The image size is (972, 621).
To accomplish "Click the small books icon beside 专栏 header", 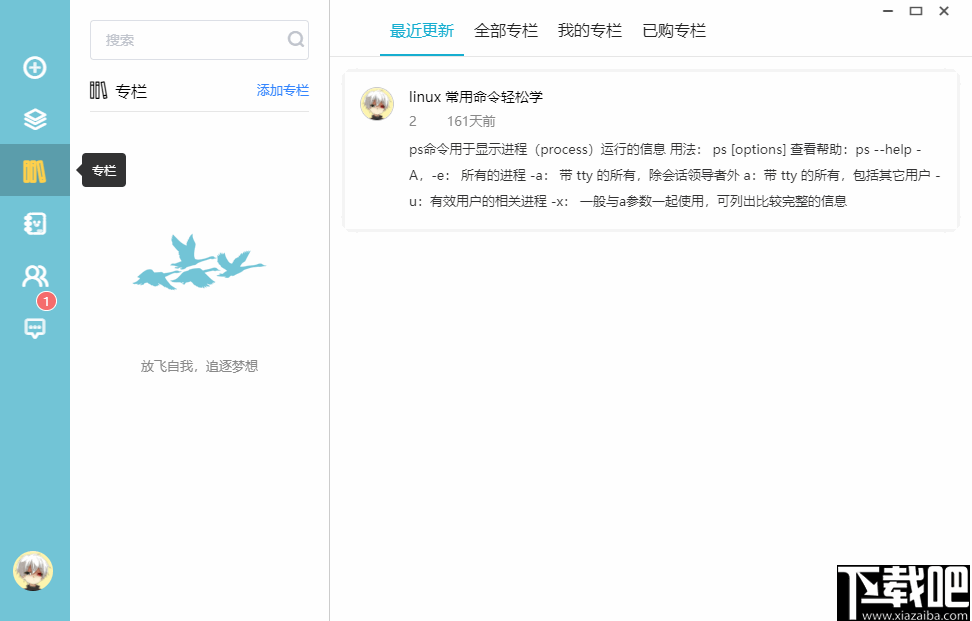I will [98, 90].
